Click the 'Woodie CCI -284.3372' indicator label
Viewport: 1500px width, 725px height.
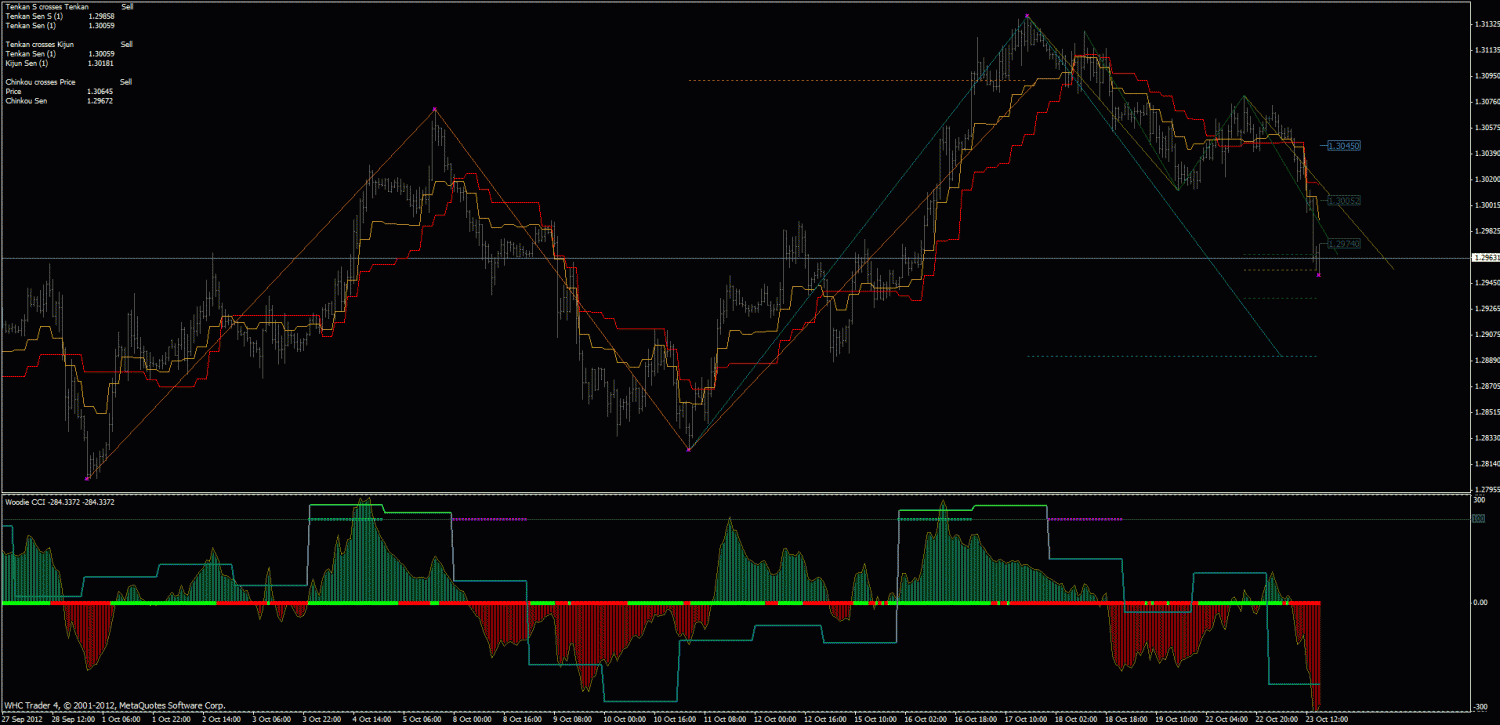(x=60, y=501)
